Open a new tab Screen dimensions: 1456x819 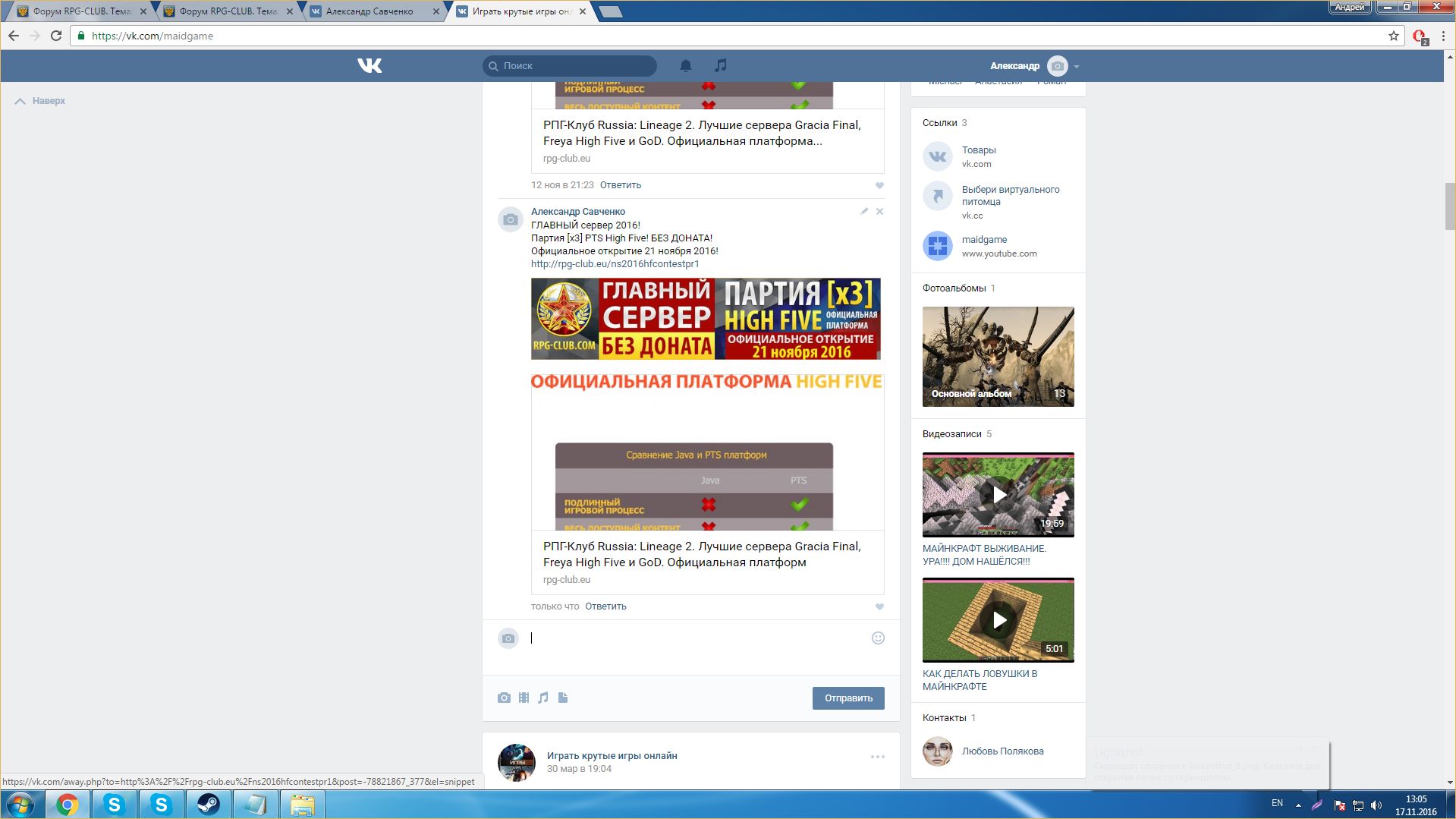(610, 11)
